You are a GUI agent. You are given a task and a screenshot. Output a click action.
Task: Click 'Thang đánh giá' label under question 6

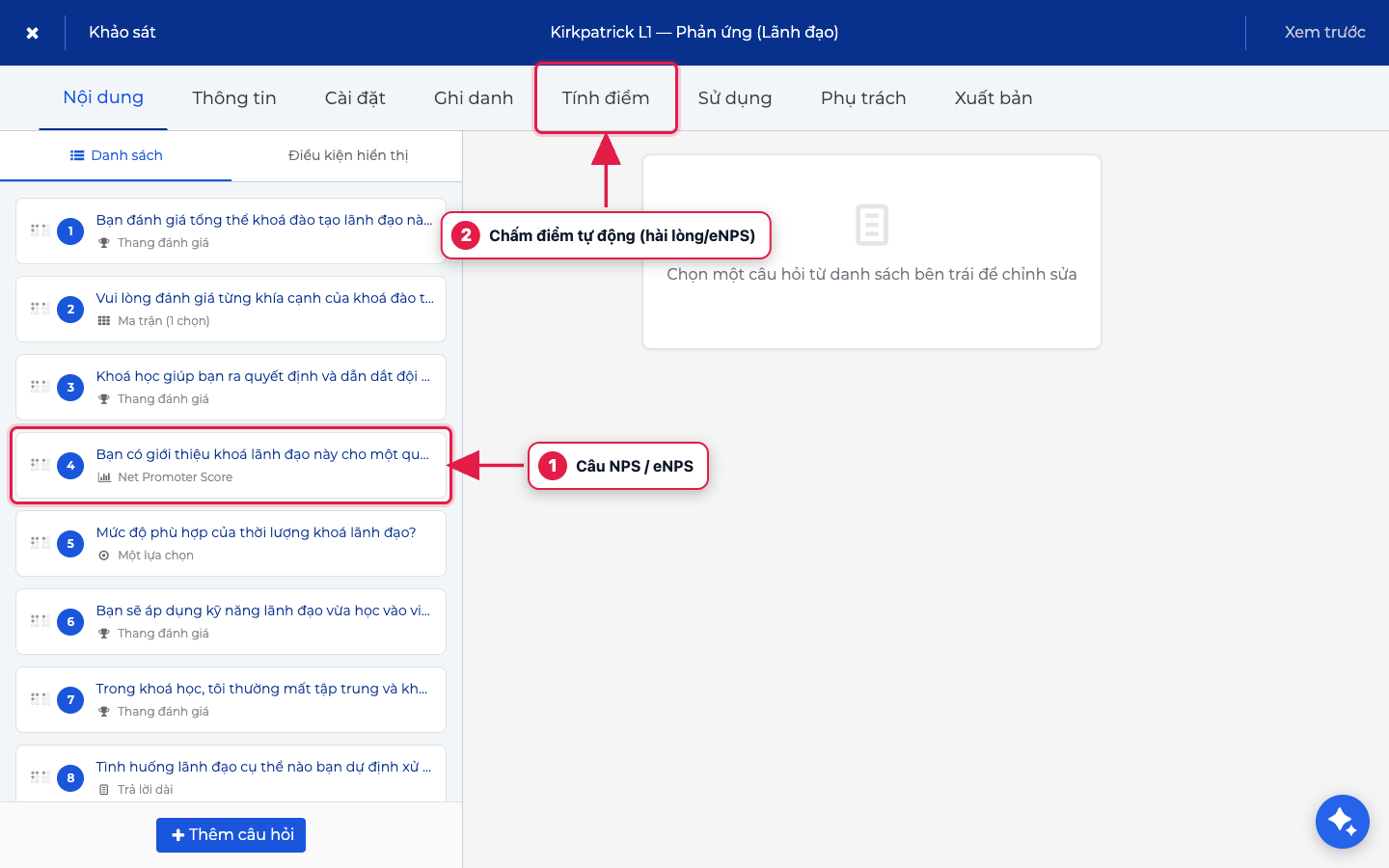pyautogui.click(x=163, y=634)
